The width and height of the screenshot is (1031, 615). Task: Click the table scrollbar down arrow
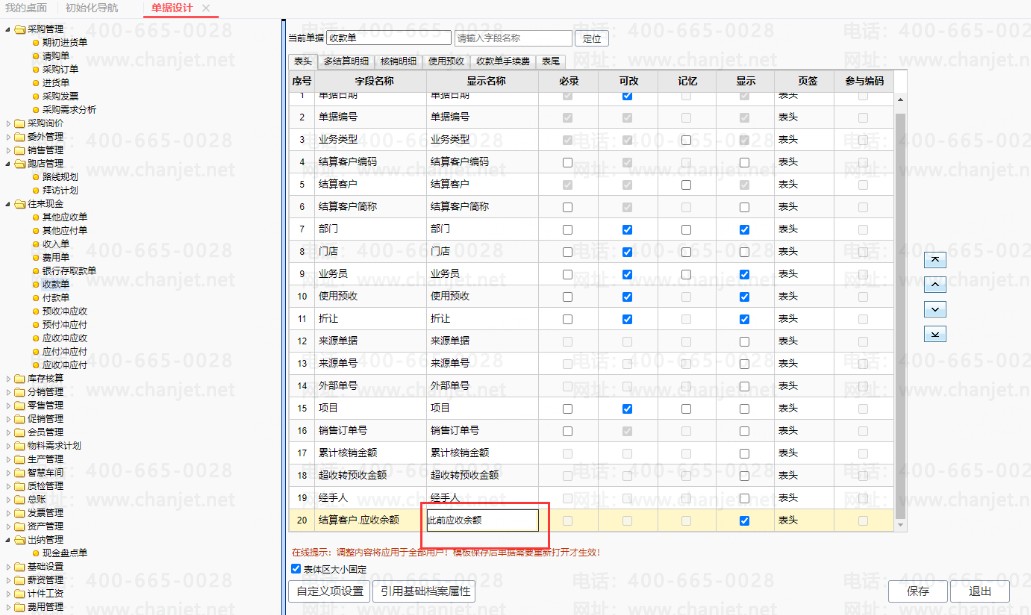tap(900, 525)
